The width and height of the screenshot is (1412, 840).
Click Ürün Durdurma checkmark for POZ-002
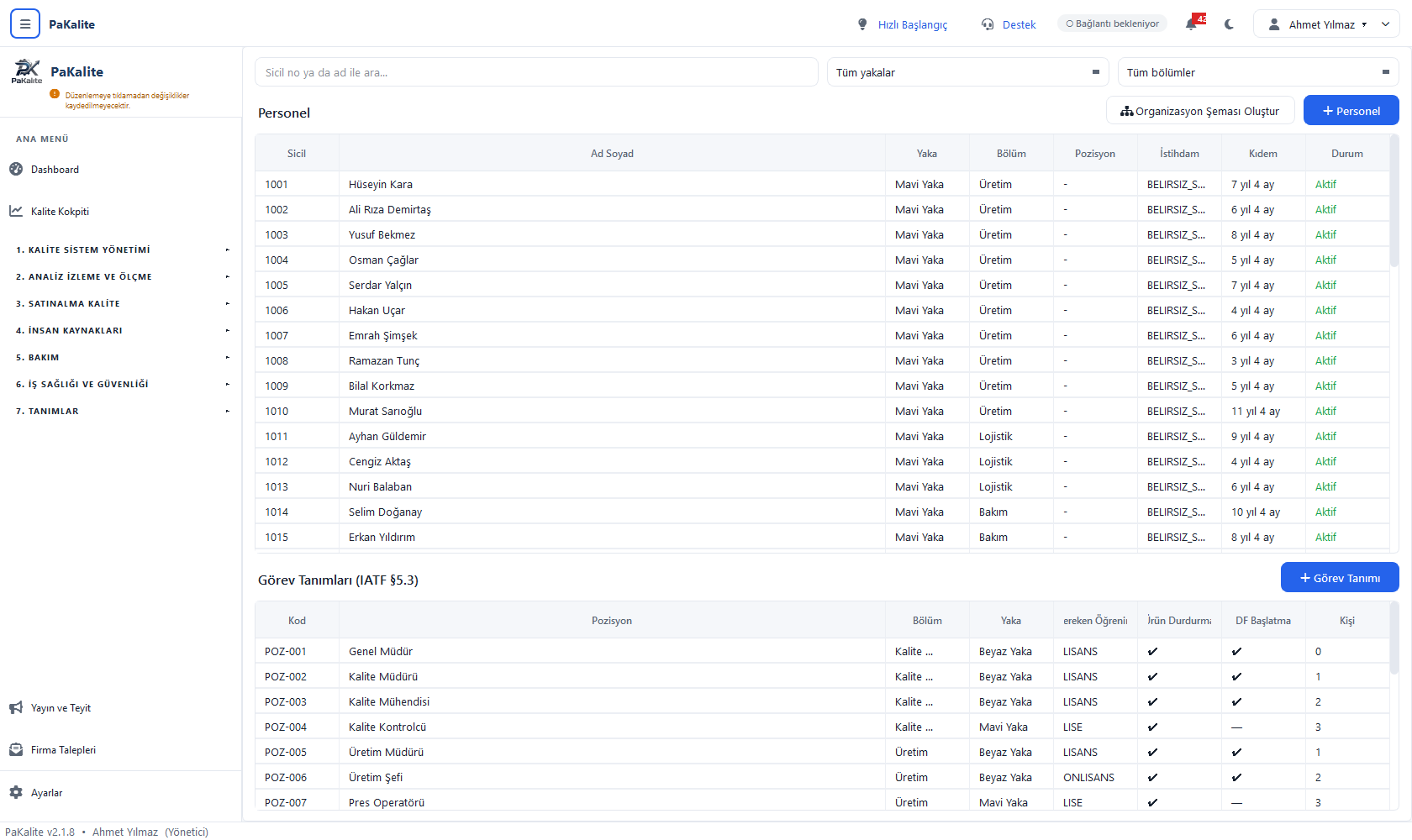coord(1152,677)
